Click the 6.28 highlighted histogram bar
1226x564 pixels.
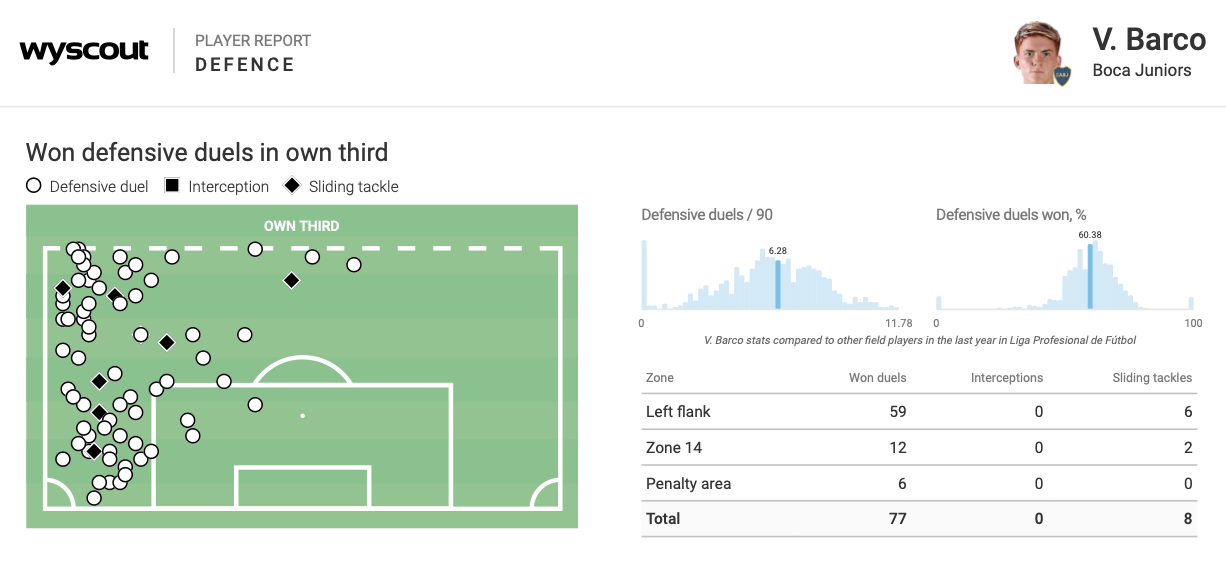tap(777, 284)
